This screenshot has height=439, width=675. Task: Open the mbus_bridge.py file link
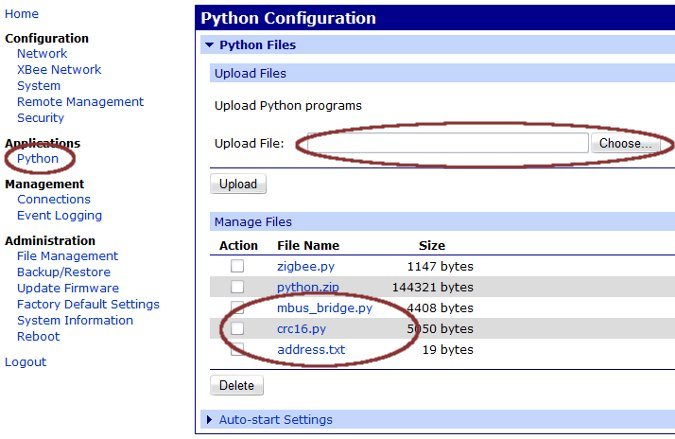(x=324, y=308)
